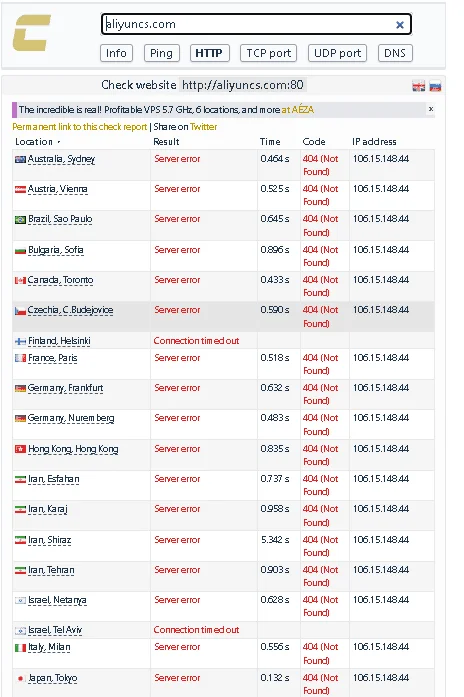This screenshot has width=464, height=697.
Task: Open the permanent link to this report
Action: pos(80,127)
